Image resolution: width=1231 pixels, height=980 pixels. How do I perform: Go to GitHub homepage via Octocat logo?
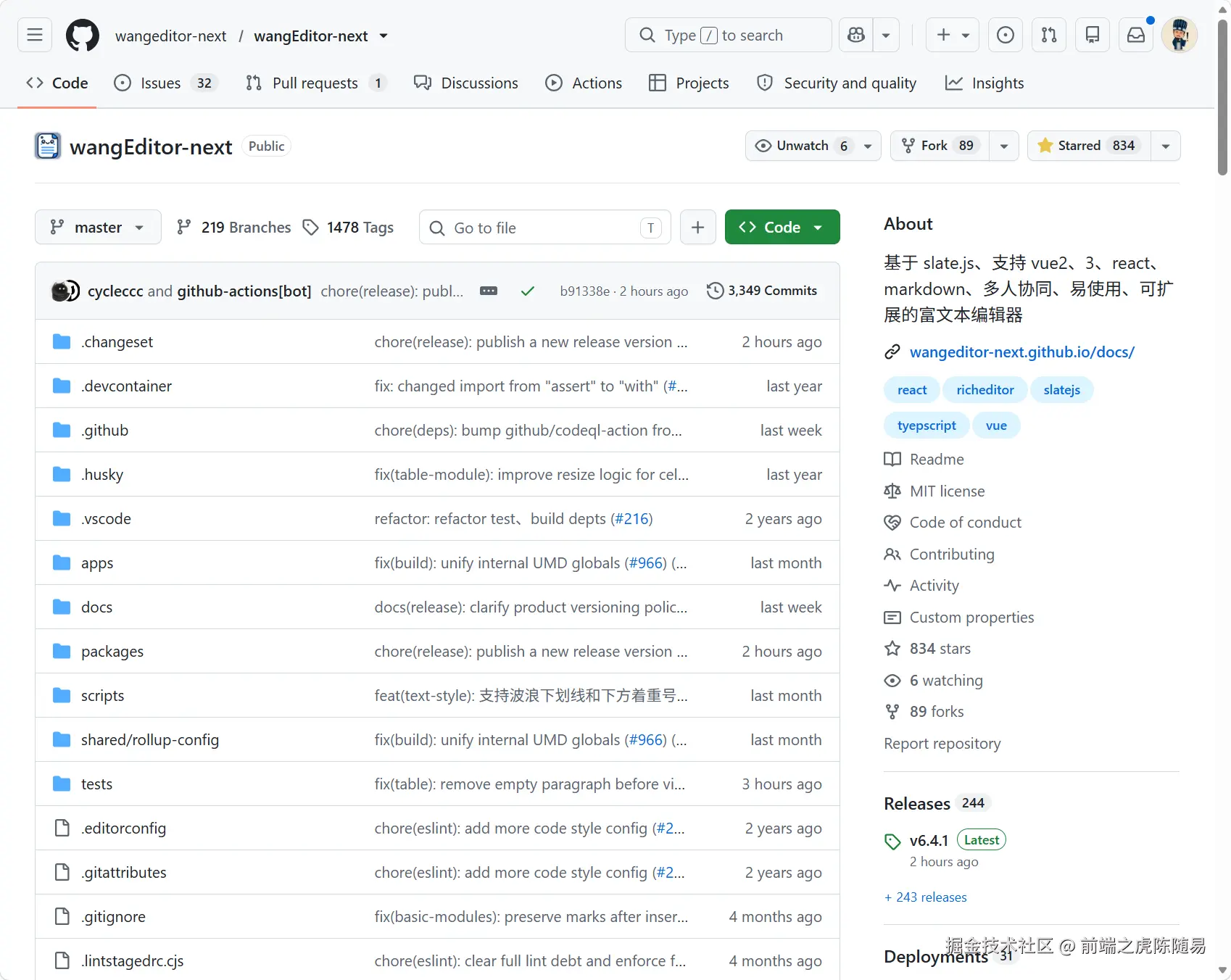click(83, 35)
